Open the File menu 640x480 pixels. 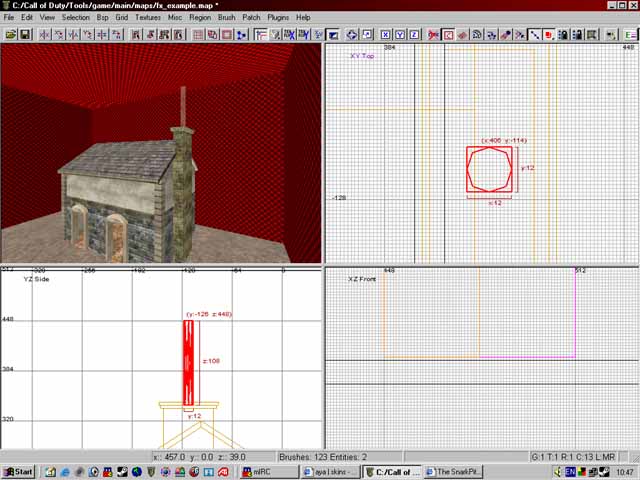pyautogui.click(x=9, y=17)
